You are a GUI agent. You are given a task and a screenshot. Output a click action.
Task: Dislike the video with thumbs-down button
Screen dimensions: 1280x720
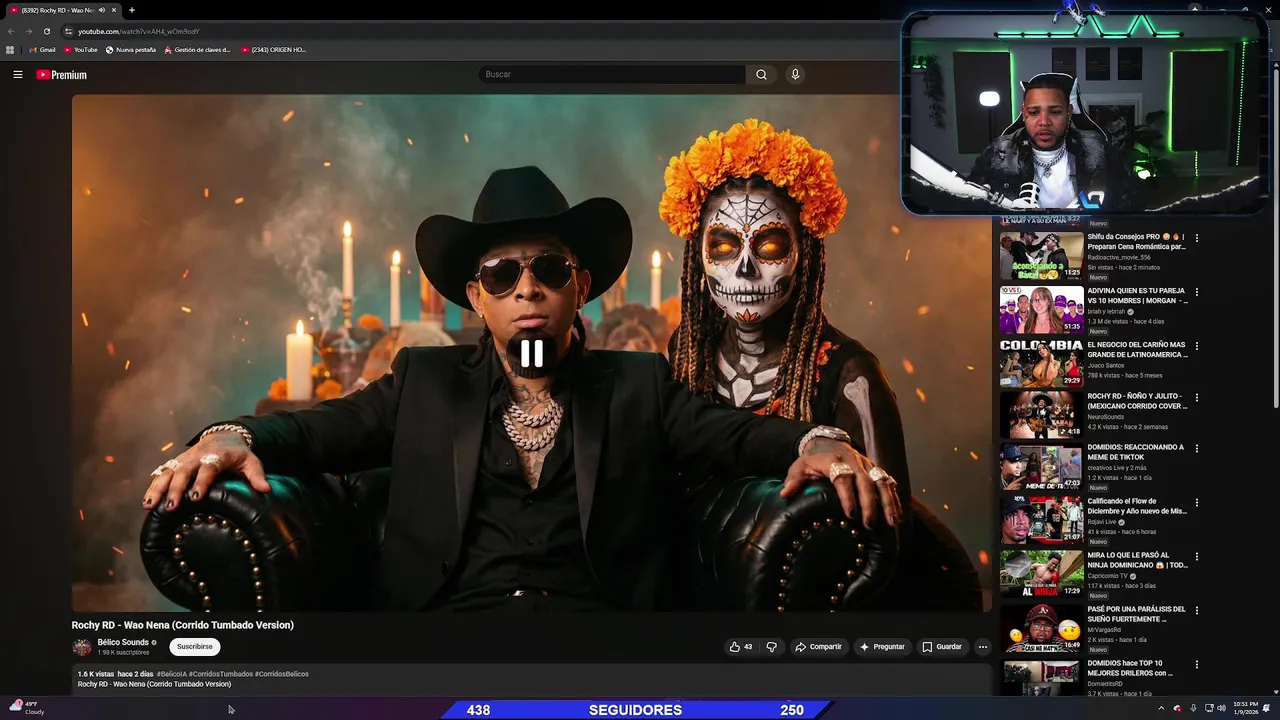coord(771,647)
